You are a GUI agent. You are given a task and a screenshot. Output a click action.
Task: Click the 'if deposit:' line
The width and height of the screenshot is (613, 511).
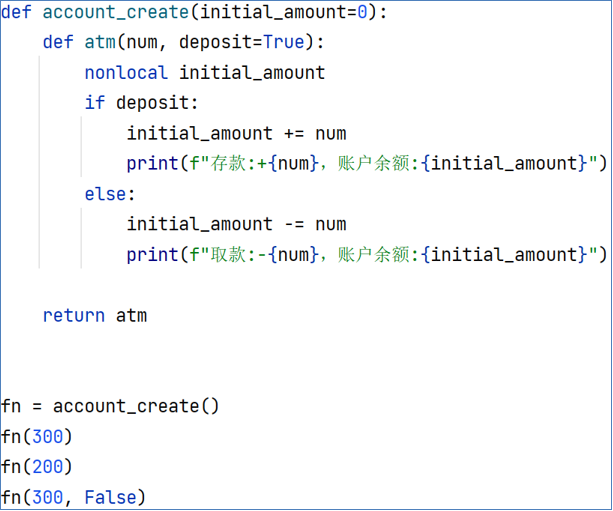pyautogui.click(x=142, y=103)
